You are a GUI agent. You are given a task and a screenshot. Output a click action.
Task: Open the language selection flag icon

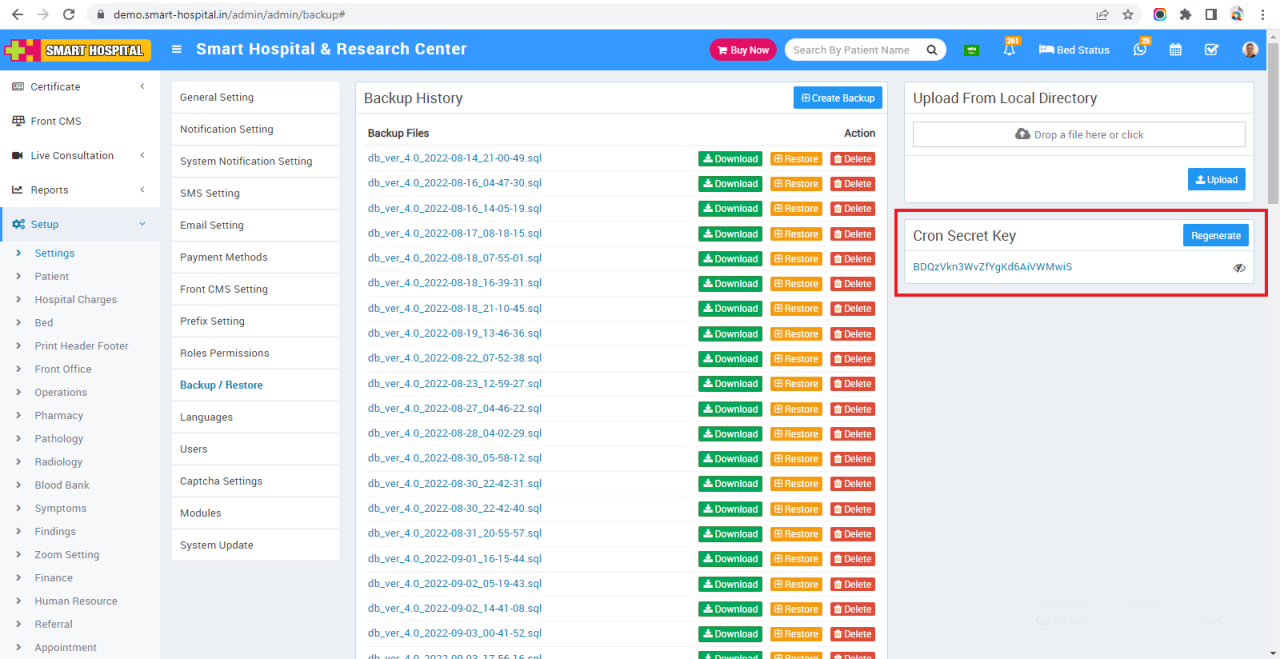[971, 48]
